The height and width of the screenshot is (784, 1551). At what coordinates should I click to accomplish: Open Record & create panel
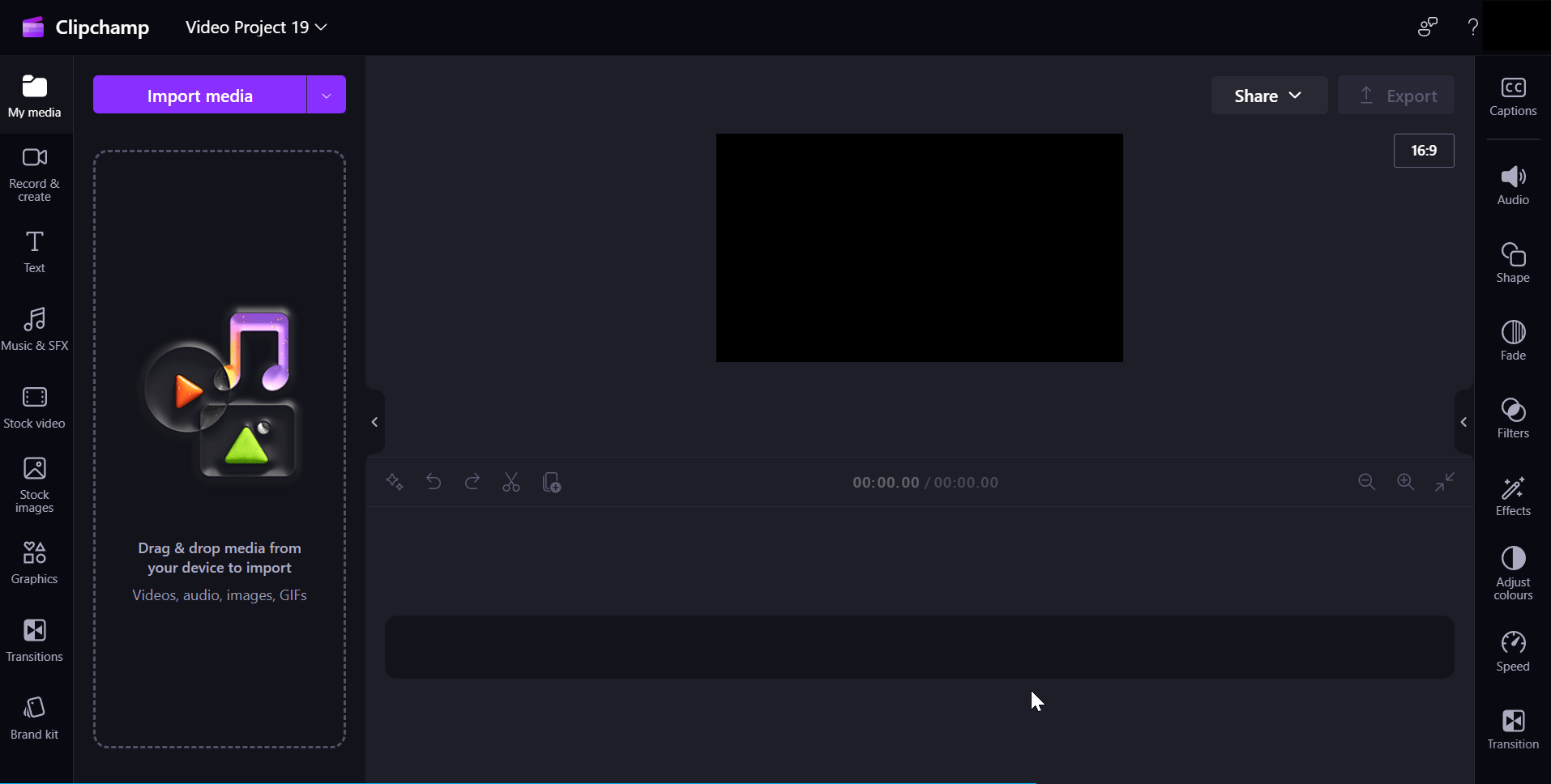tap(35, 174)
